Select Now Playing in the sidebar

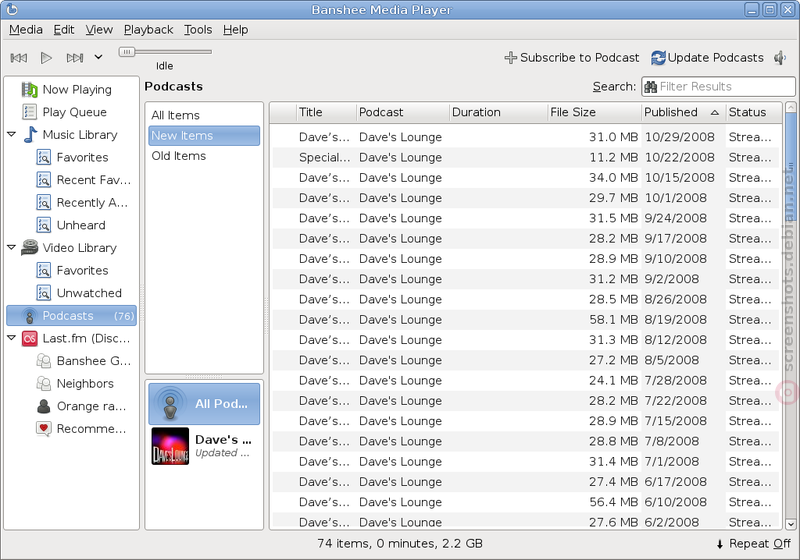tap(71, 90)
